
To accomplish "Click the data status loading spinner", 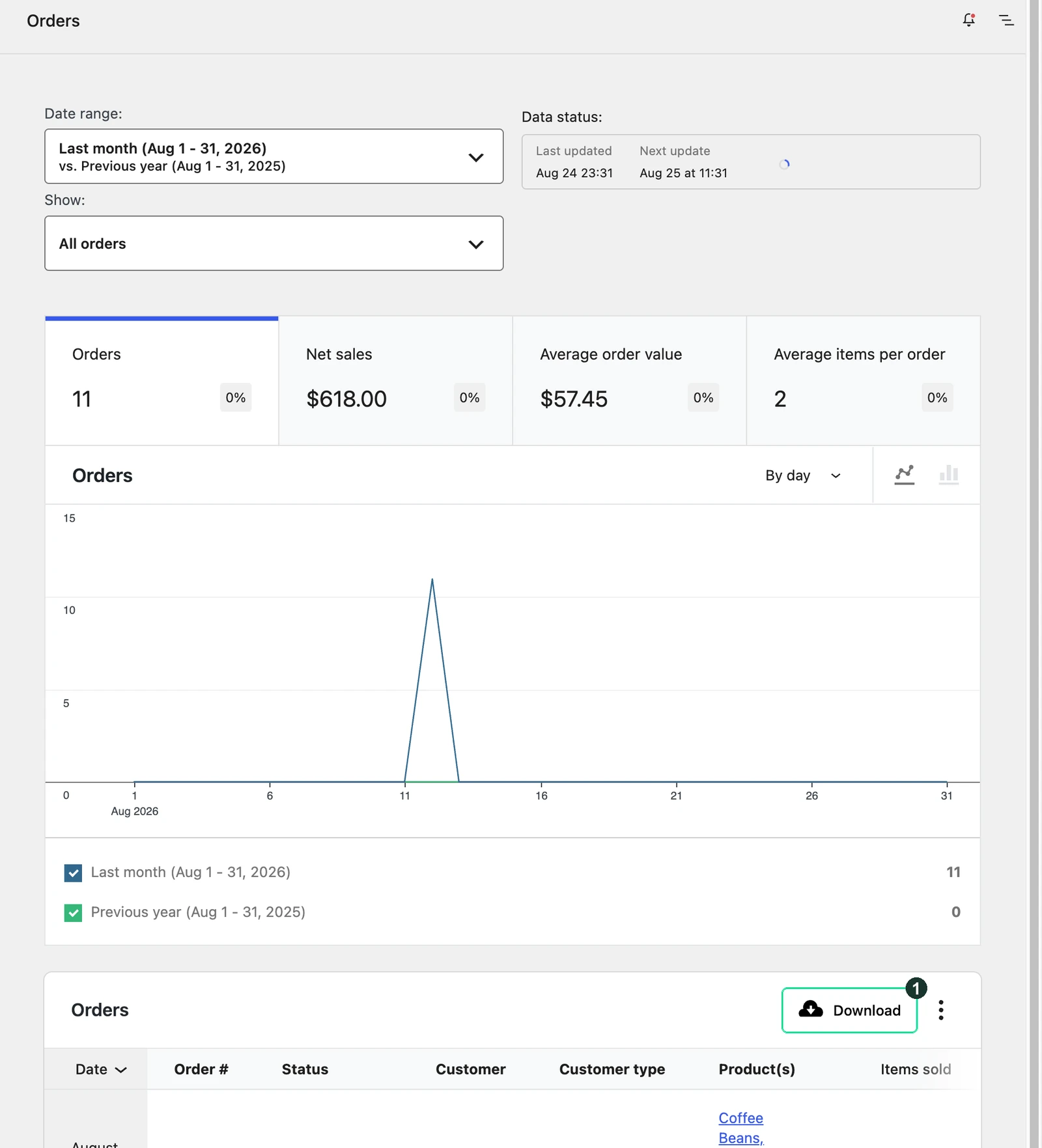I will click(784, 164).
